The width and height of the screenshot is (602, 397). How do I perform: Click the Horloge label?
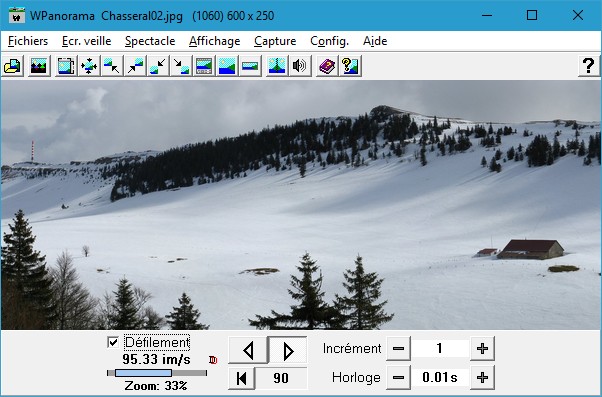(x=356, y=377)
